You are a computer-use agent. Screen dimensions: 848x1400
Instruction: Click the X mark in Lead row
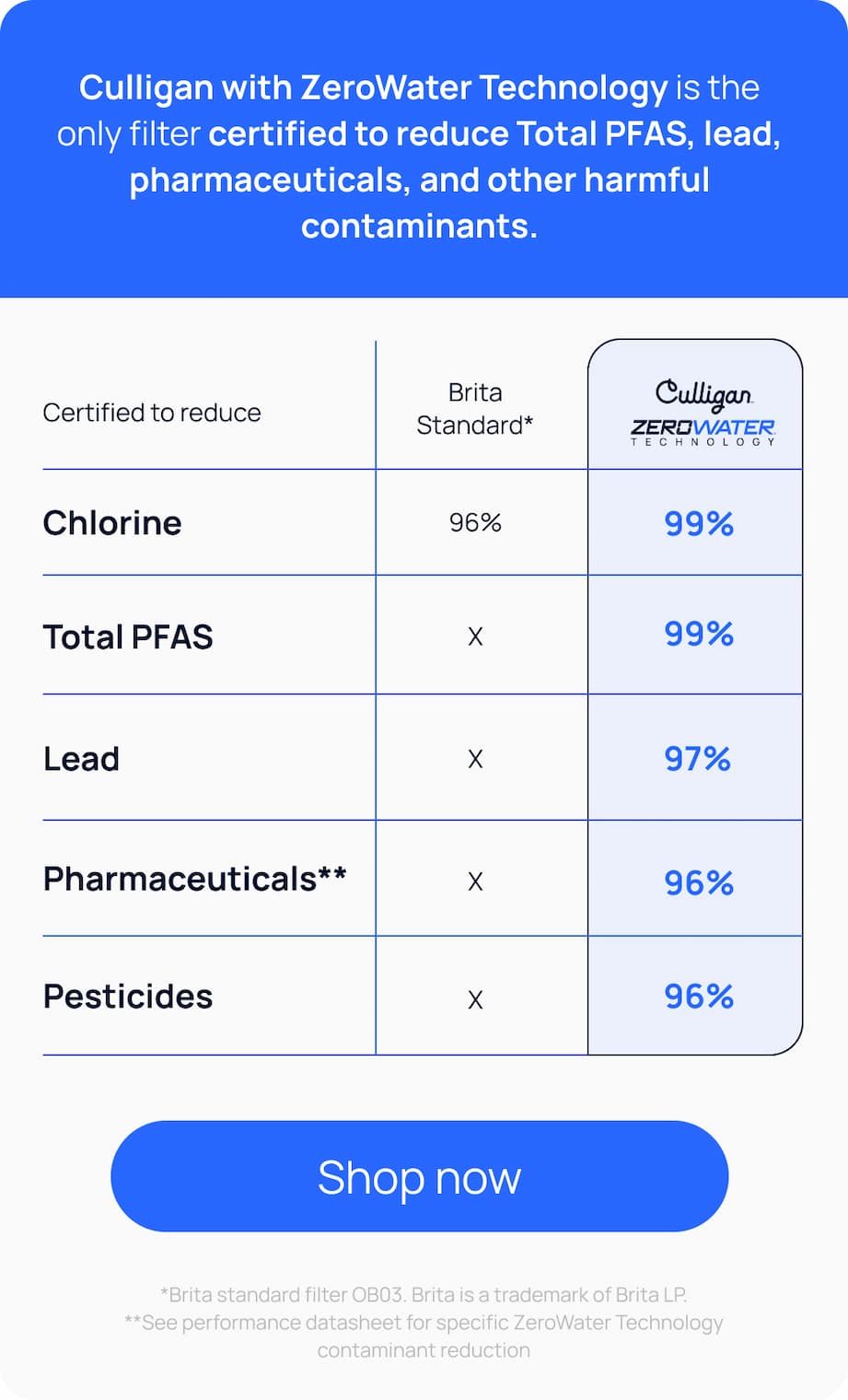(475, 759)
